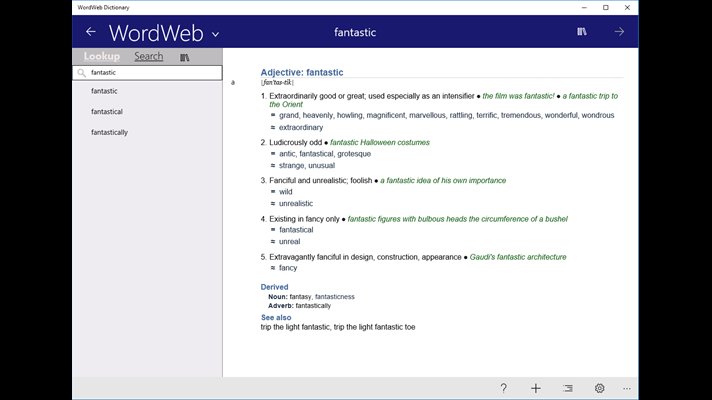
Task: Open the bookshelf tab in sidebar
Action: point(184,57)
